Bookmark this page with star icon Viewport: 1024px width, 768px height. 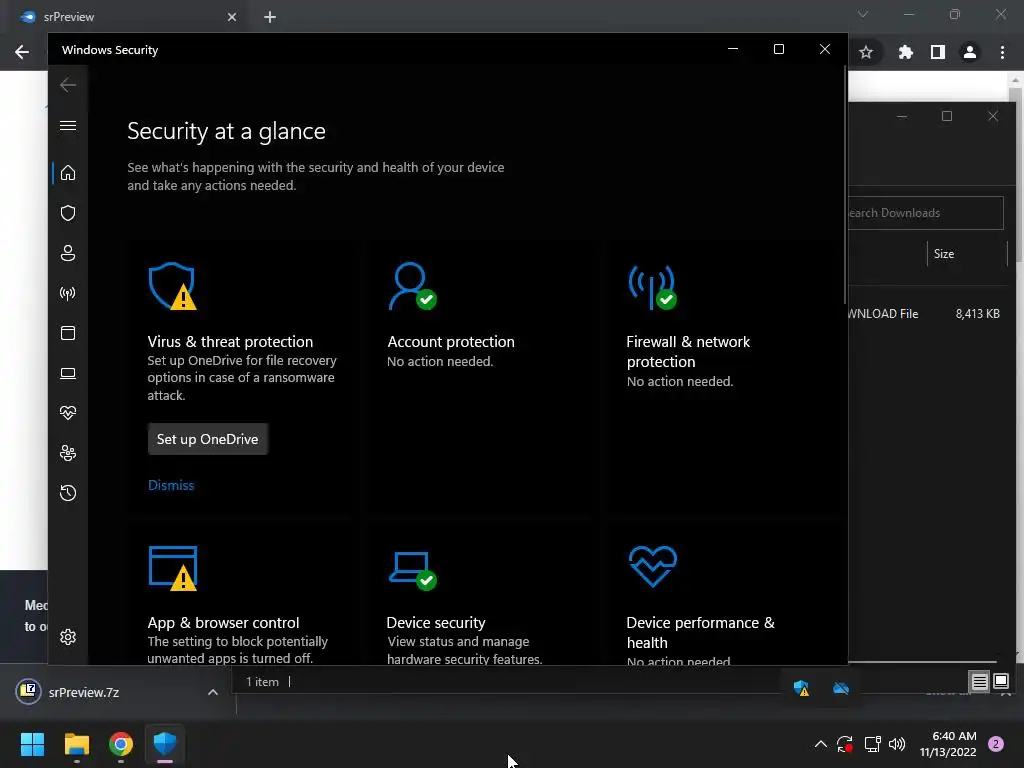click(866, 52)
